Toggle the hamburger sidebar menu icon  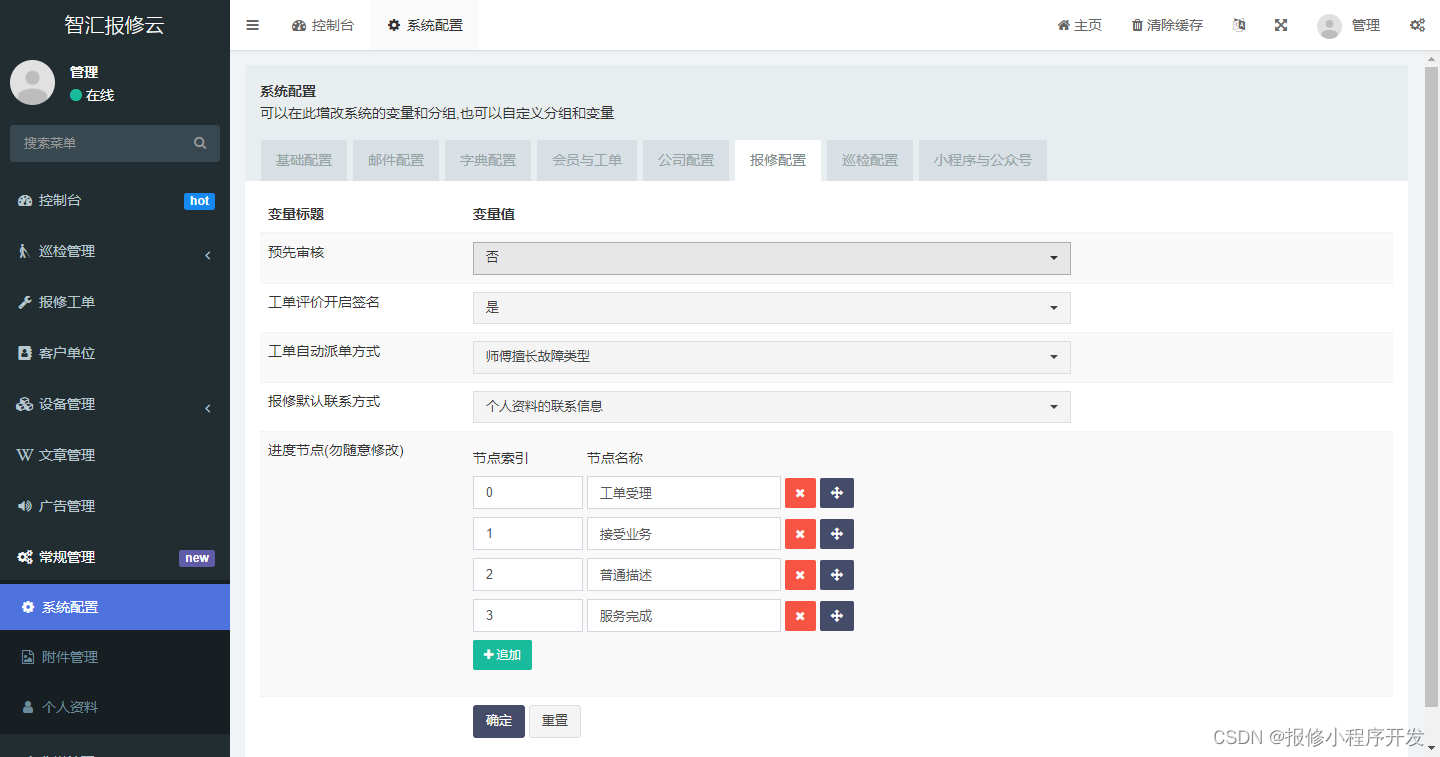pyautogui.click(x=252, y=25)
